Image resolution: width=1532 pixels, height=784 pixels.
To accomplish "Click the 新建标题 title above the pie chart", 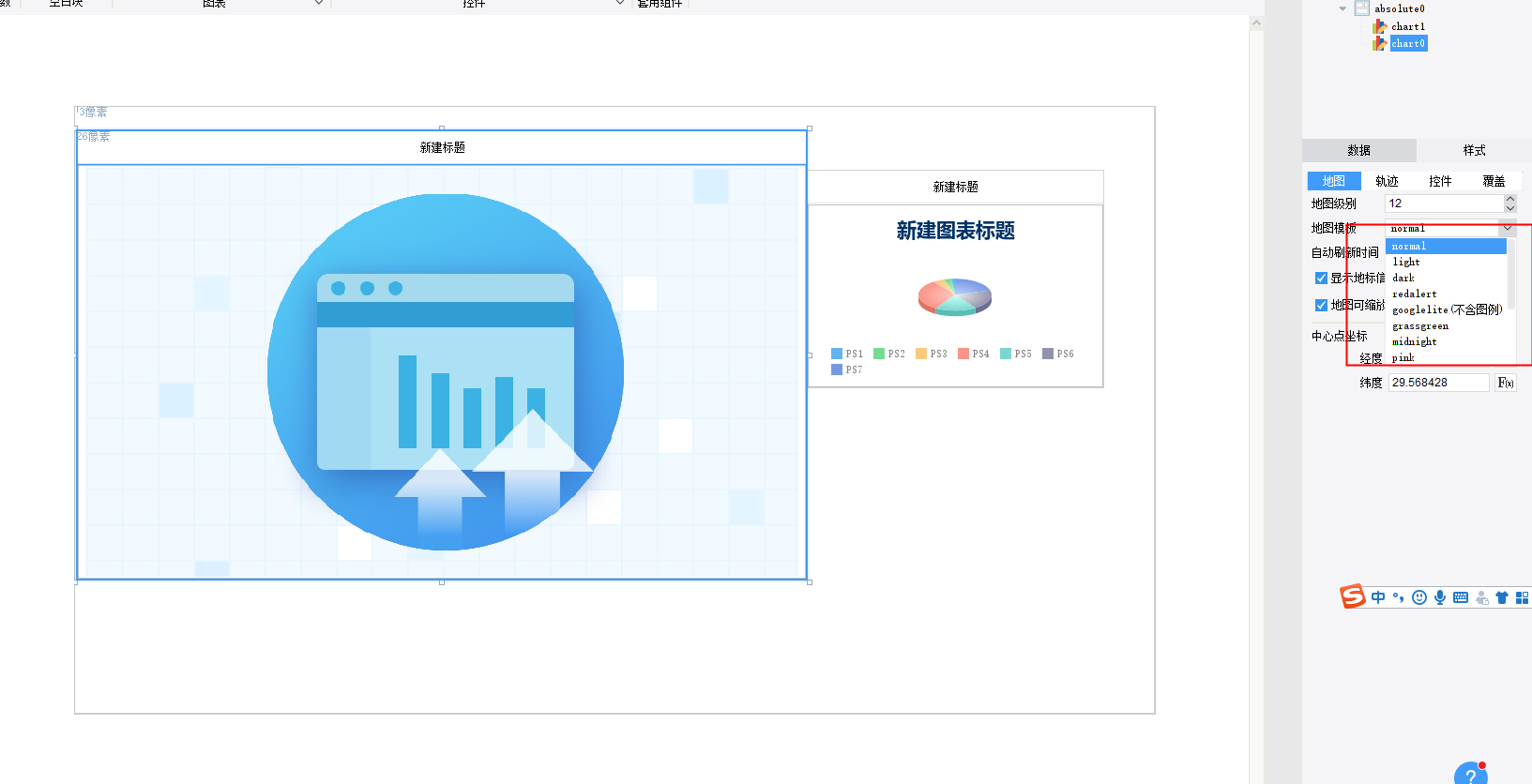I will pos(955,187).
